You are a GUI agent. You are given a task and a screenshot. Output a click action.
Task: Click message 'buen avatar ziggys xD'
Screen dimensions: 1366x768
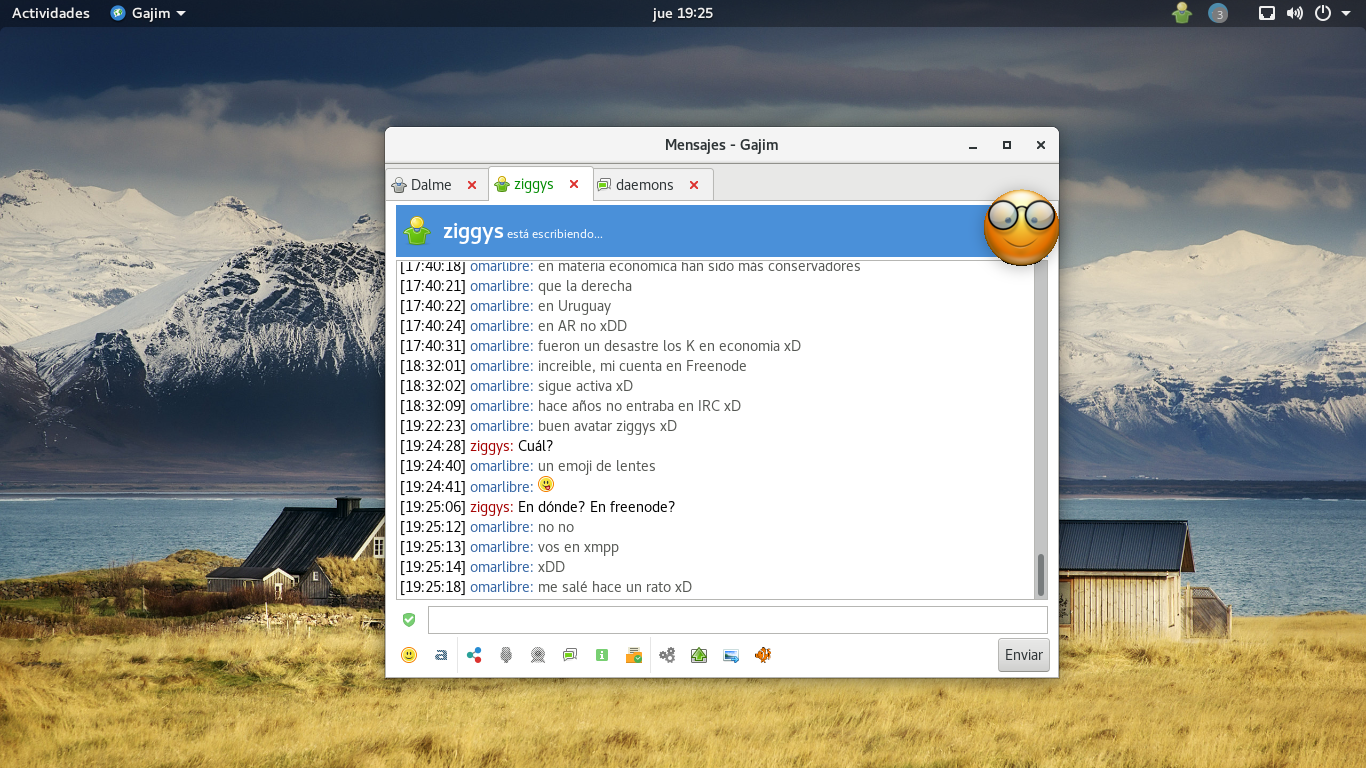(607, 426)
